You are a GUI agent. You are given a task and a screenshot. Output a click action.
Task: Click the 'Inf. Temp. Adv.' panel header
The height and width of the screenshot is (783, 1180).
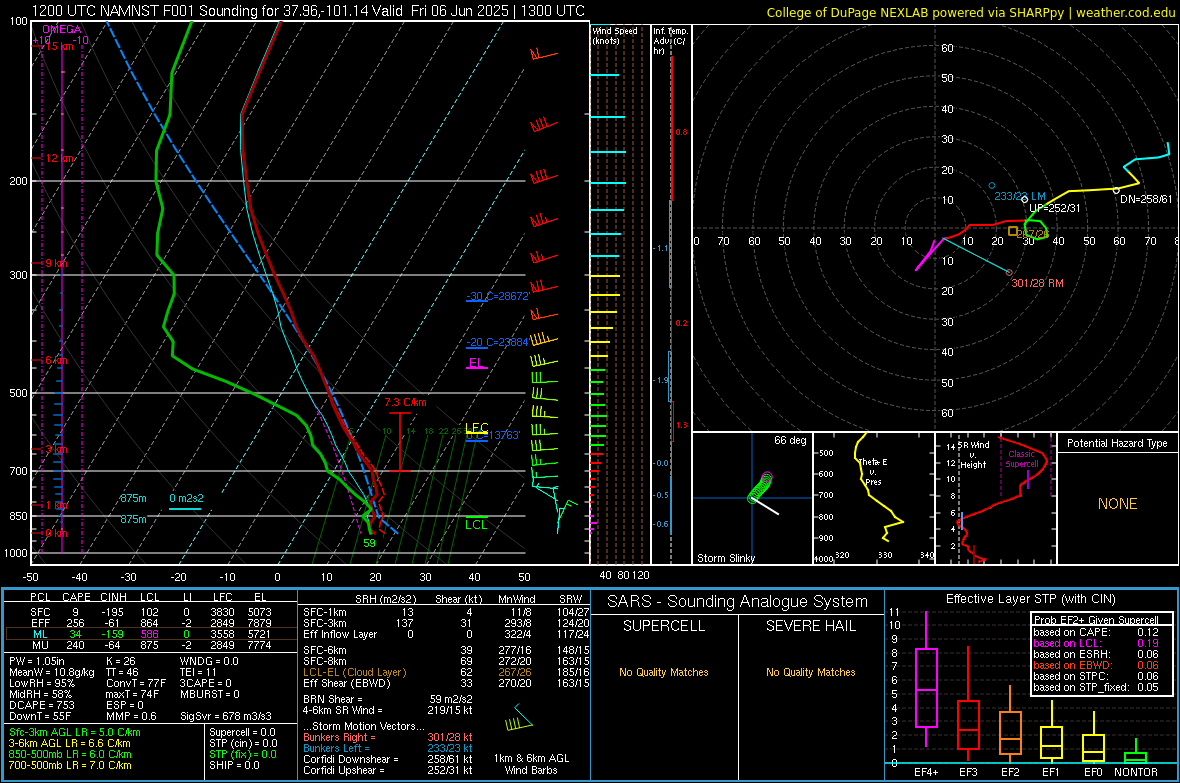(x=670, y=41)
